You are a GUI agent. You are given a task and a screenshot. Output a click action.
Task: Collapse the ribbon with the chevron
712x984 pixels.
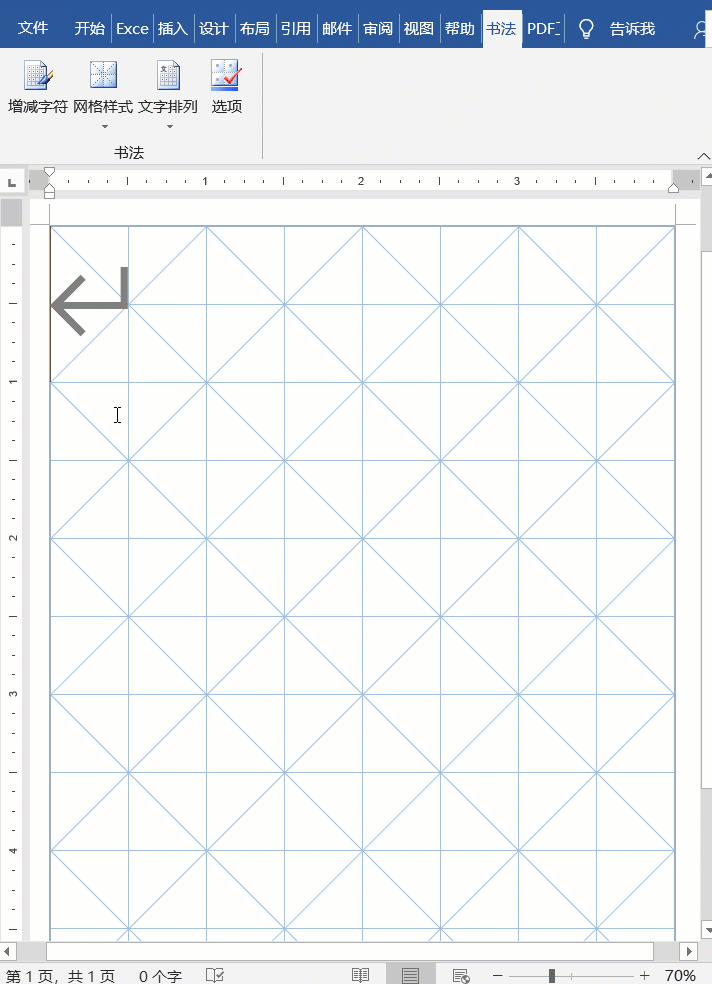click(x=704, y=156)
